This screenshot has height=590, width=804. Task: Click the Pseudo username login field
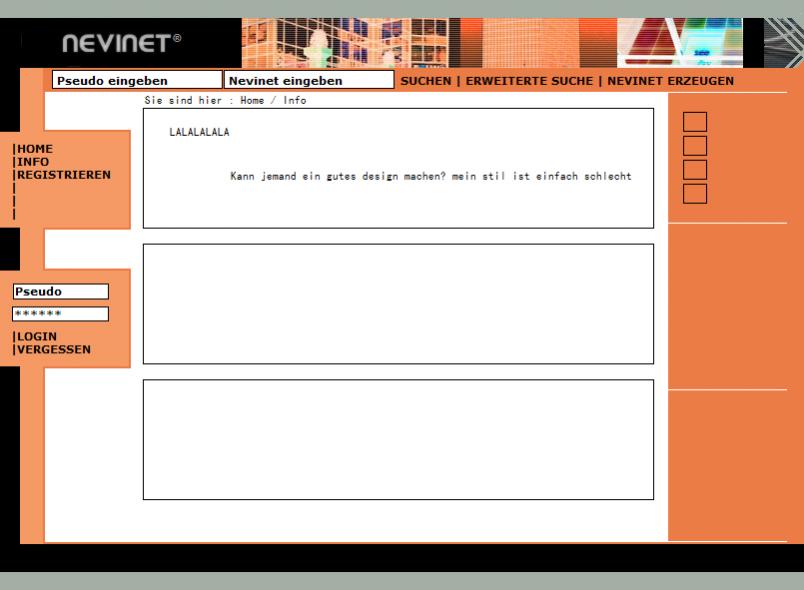[x=59, y=292]
